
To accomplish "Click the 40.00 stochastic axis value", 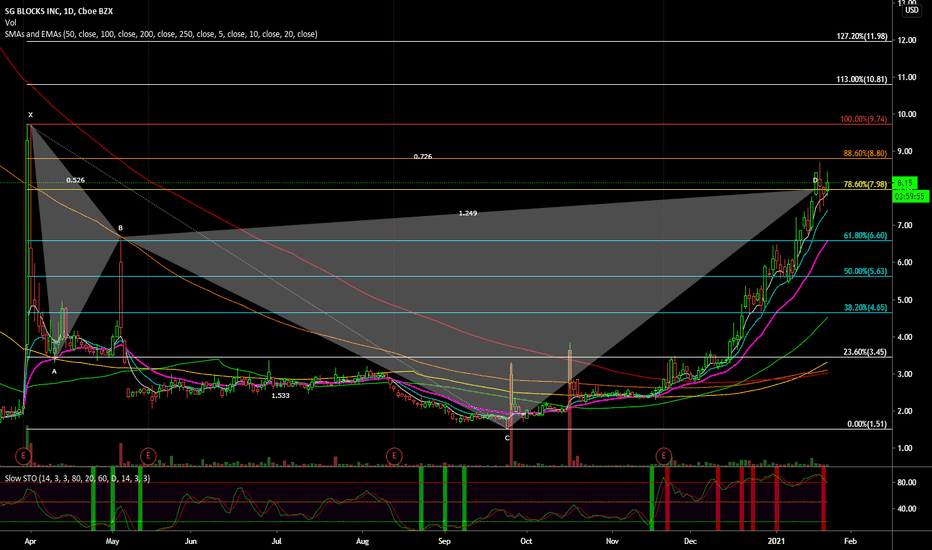I will click(906, 508).
